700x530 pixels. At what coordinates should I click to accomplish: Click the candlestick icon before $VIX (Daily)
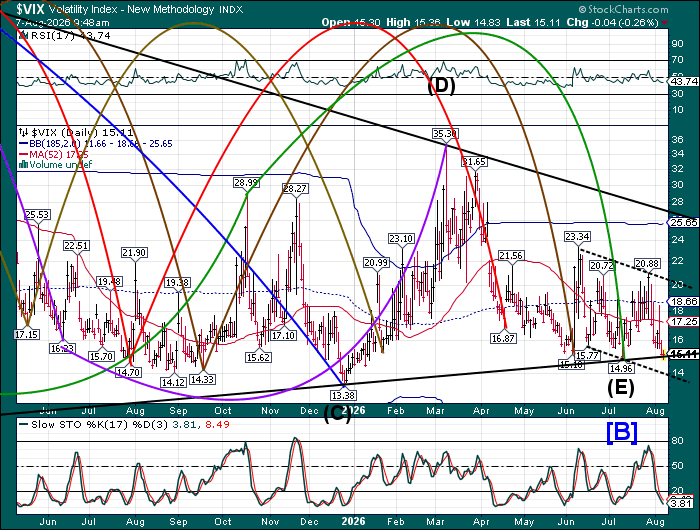click(x=22, y=133)
